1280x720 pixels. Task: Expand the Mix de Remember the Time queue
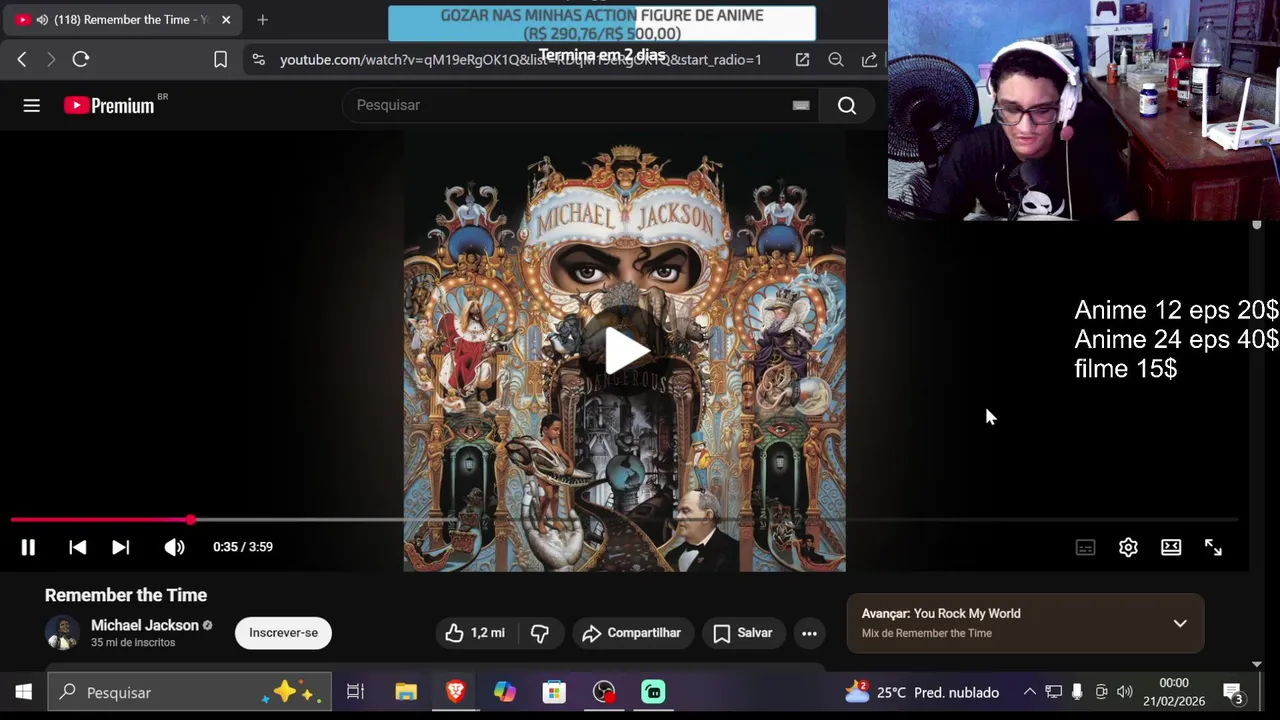(x=1180, y=623)
